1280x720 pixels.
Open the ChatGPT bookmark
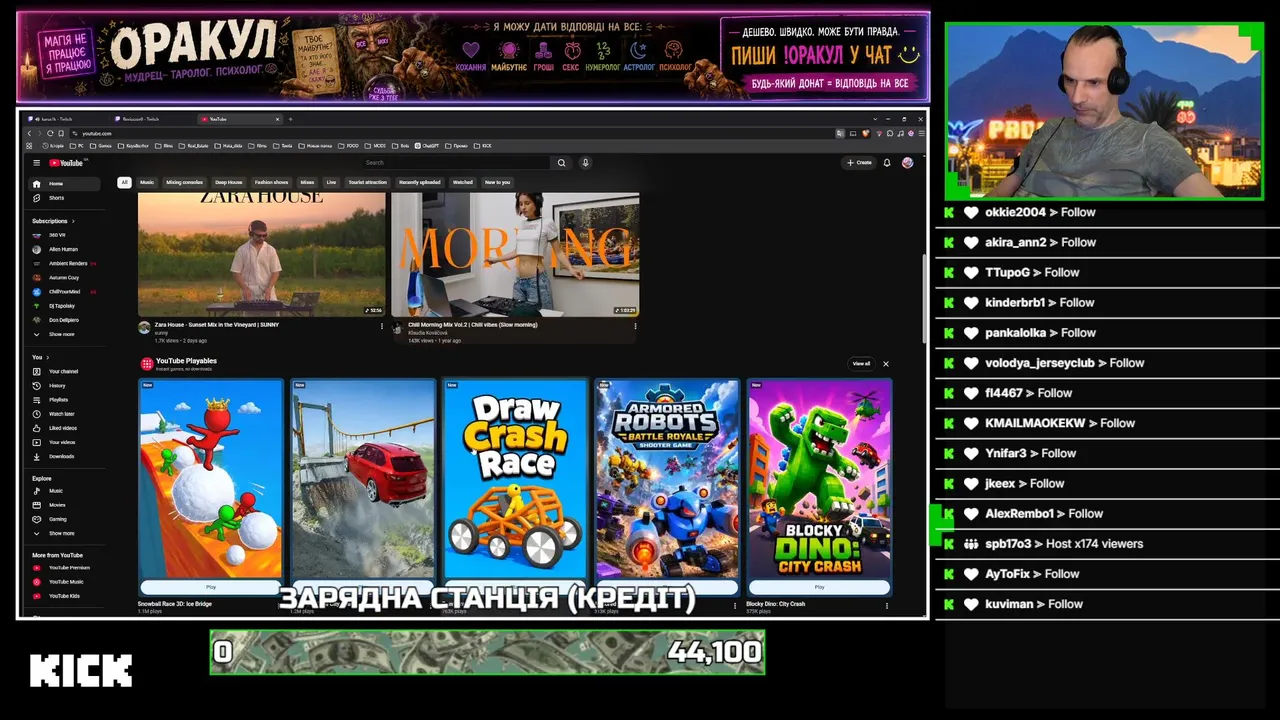[x=429, y=146]
